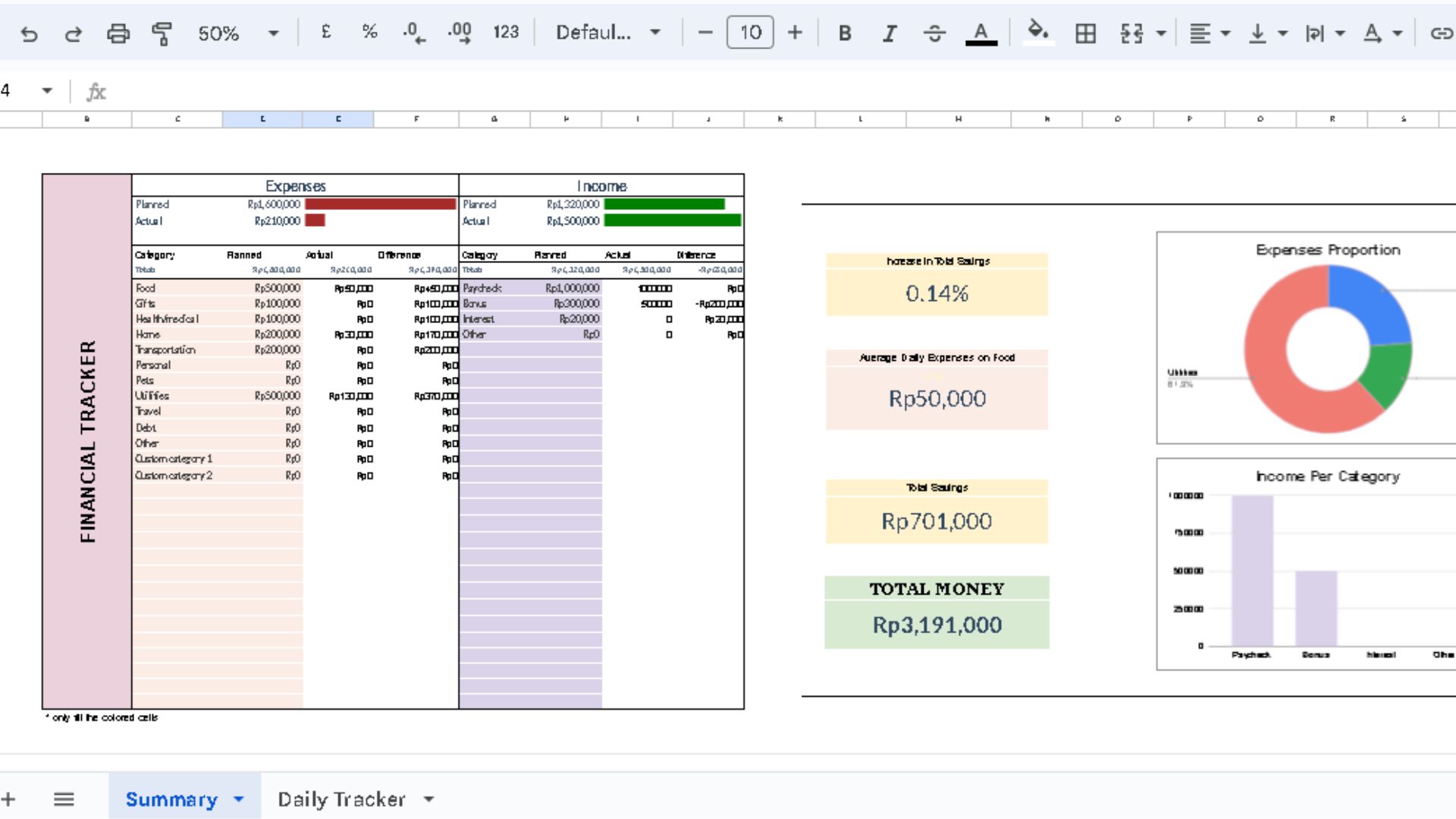
Task: Open the Default font dropdown
Action: click(608, 32)
